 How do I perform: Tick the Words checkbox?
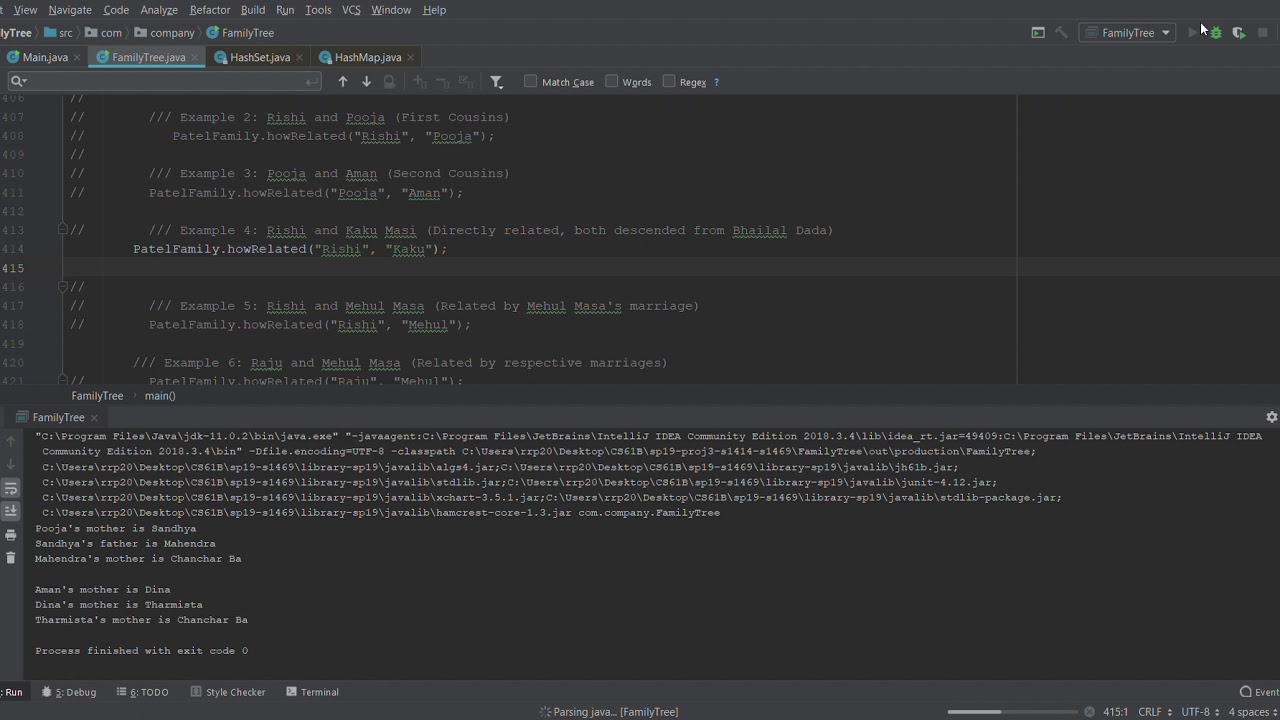[x=611, y=82]
